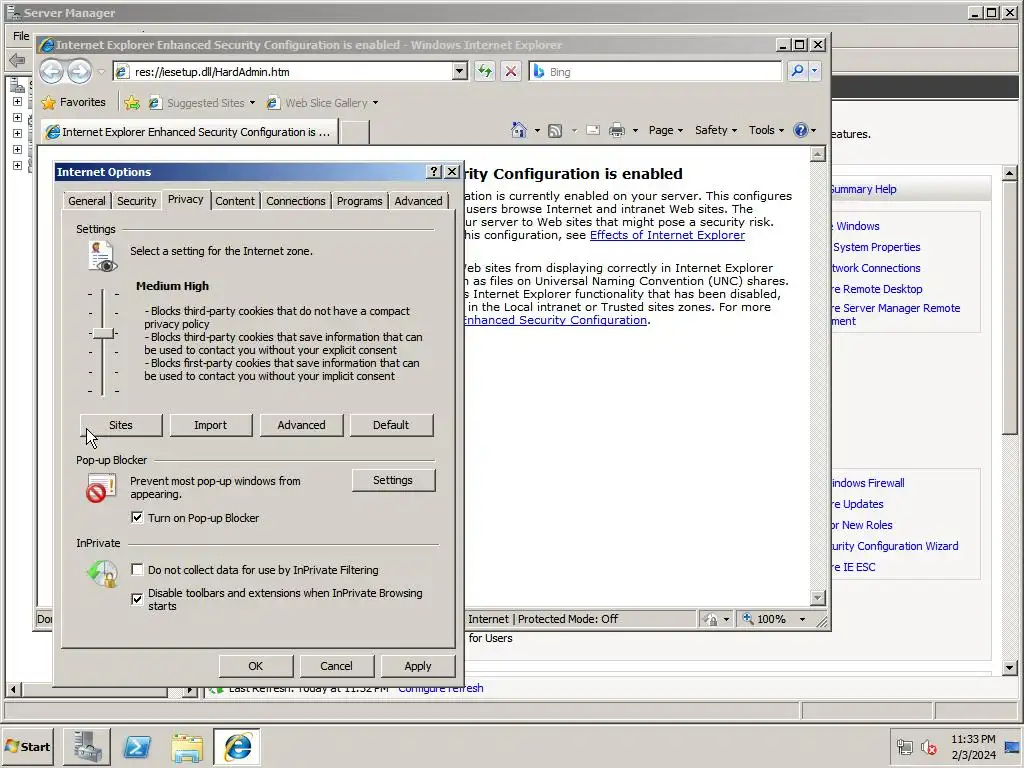Image resolution: width=1024 pixels, height=768 pixels.
Task: Click OK in Internet Options
Action: coord(255,666)
